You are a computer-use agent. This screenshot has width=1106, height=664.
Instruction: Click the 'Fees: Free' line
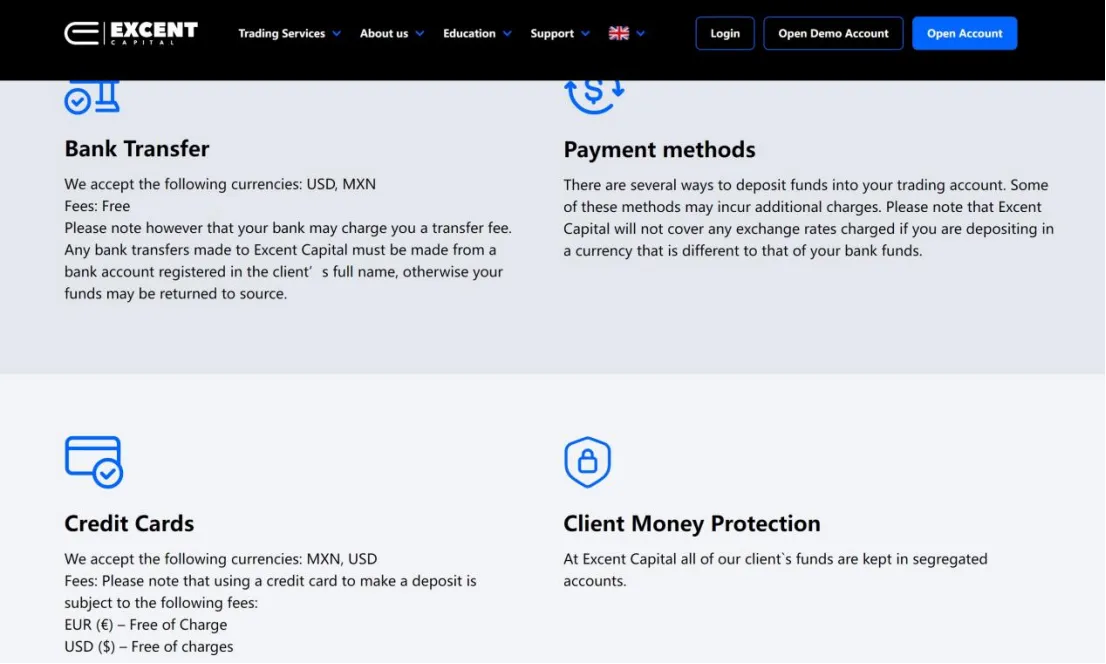tap(97, 206)
